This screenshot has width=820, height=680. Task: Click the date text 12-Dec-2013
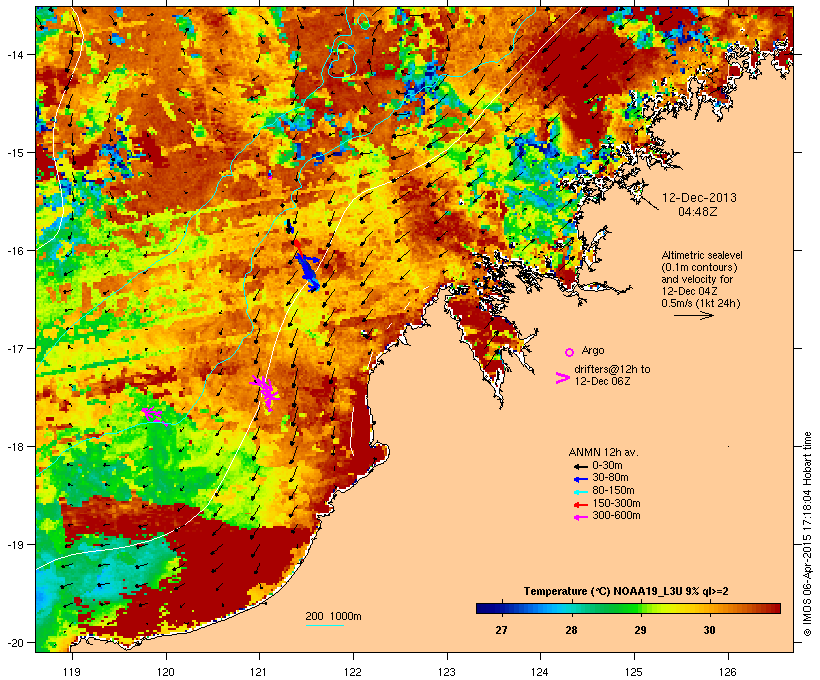point(699,198)
